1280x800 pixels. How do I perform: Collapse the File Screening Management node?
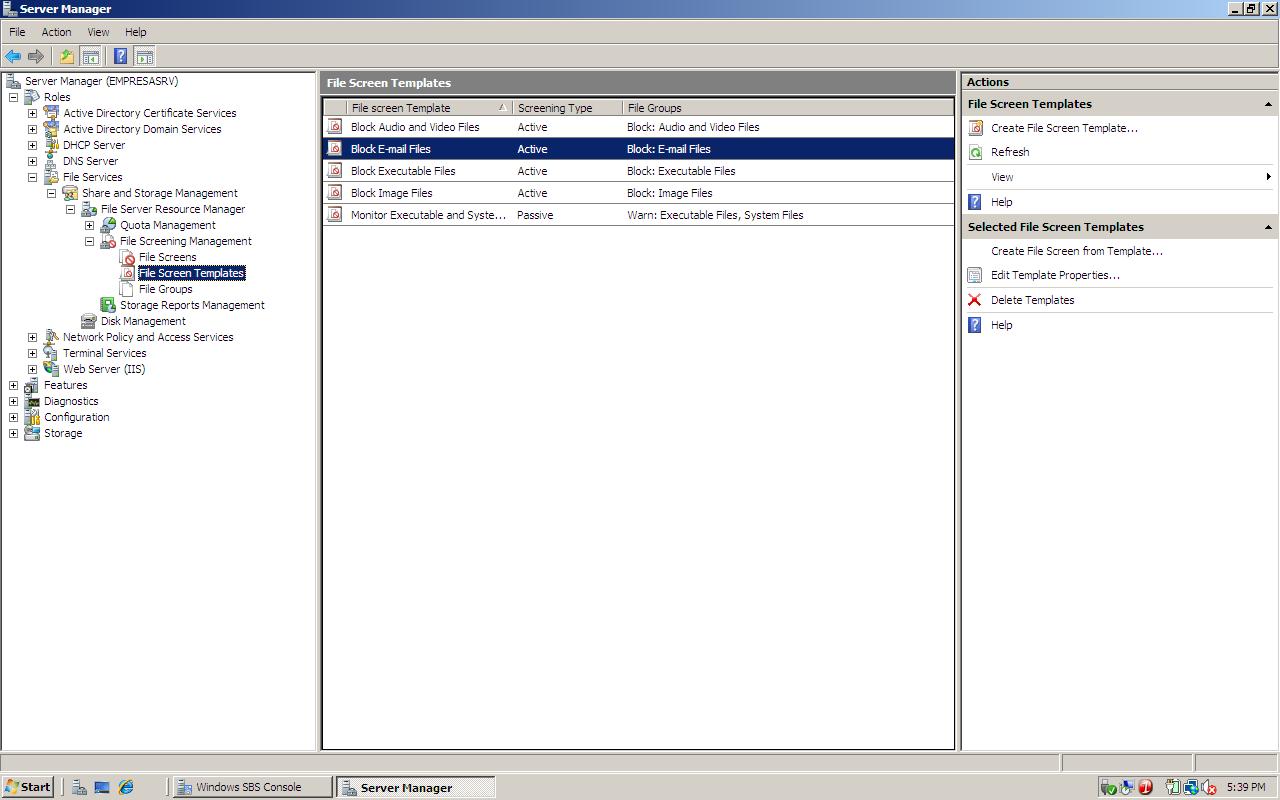point(89,241)
